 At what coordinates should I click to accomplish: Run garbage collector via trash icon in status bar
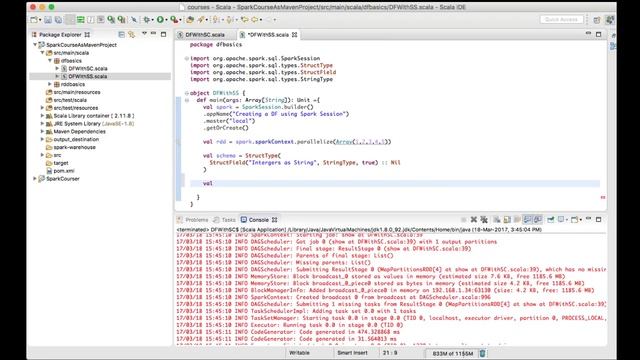(482, 353)
